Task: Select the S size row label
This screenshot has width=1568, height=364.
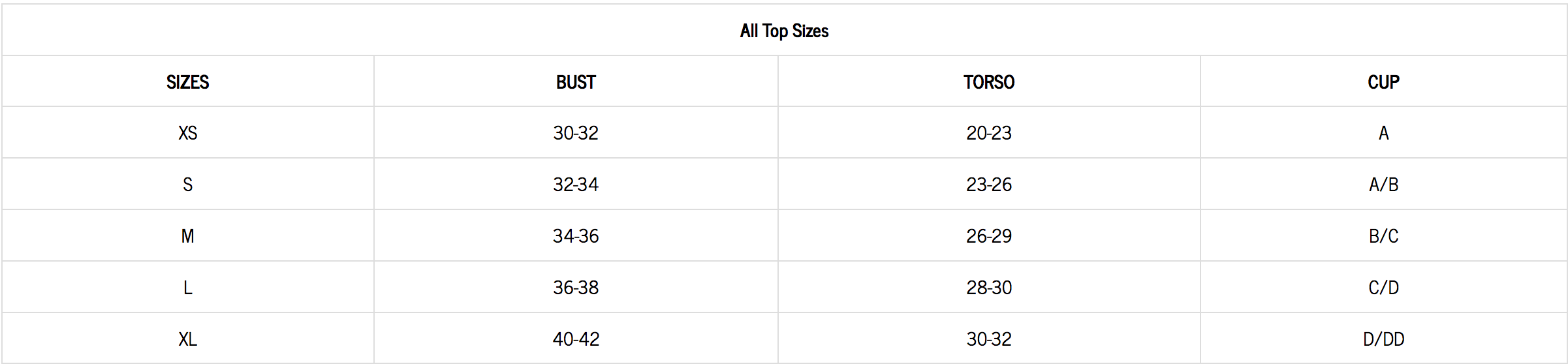Action: tap(187, 185)
